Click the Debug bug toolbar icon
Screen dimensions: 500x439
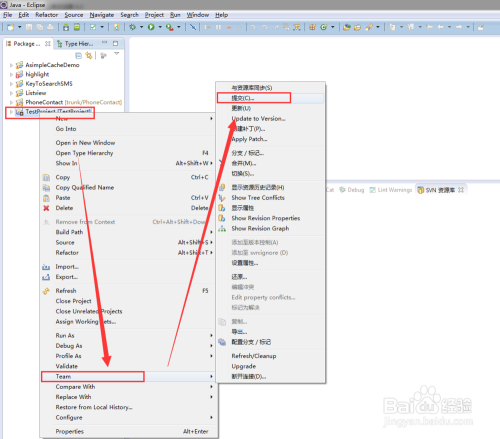coord(133,27)
